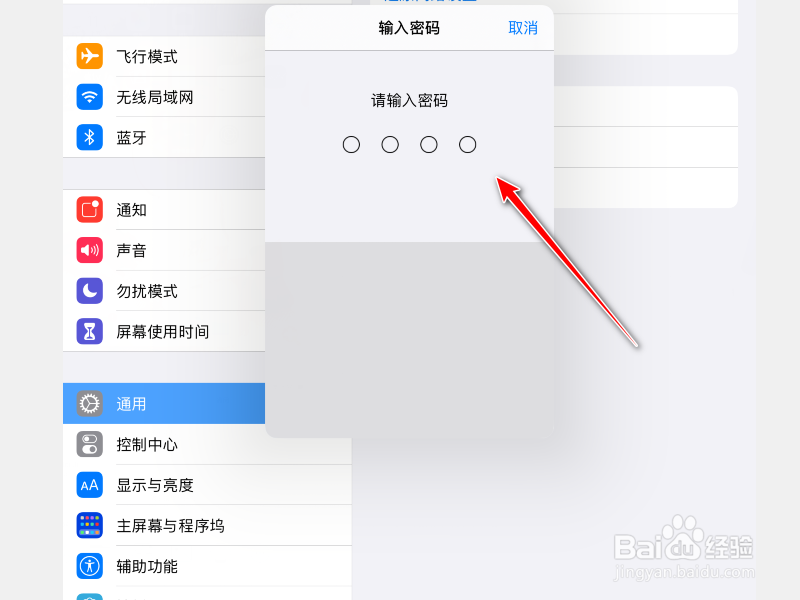Select the Bluetooth (蓝牙) icon
800x600 pixels.
pyautogui.click(x=89, y=137)
